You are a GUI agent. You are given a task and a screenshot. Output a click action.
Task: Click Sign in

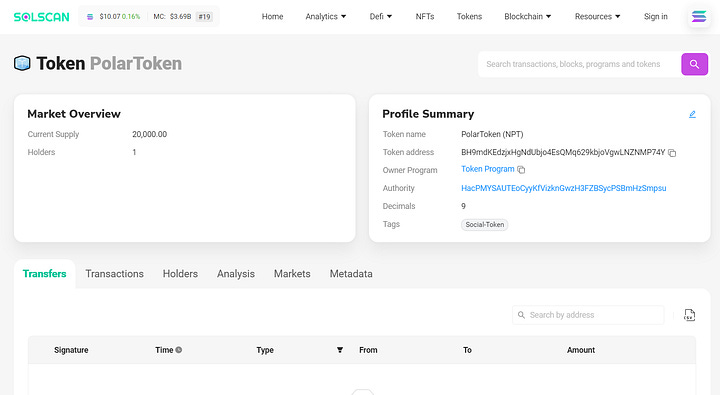(x=656, y=17)
